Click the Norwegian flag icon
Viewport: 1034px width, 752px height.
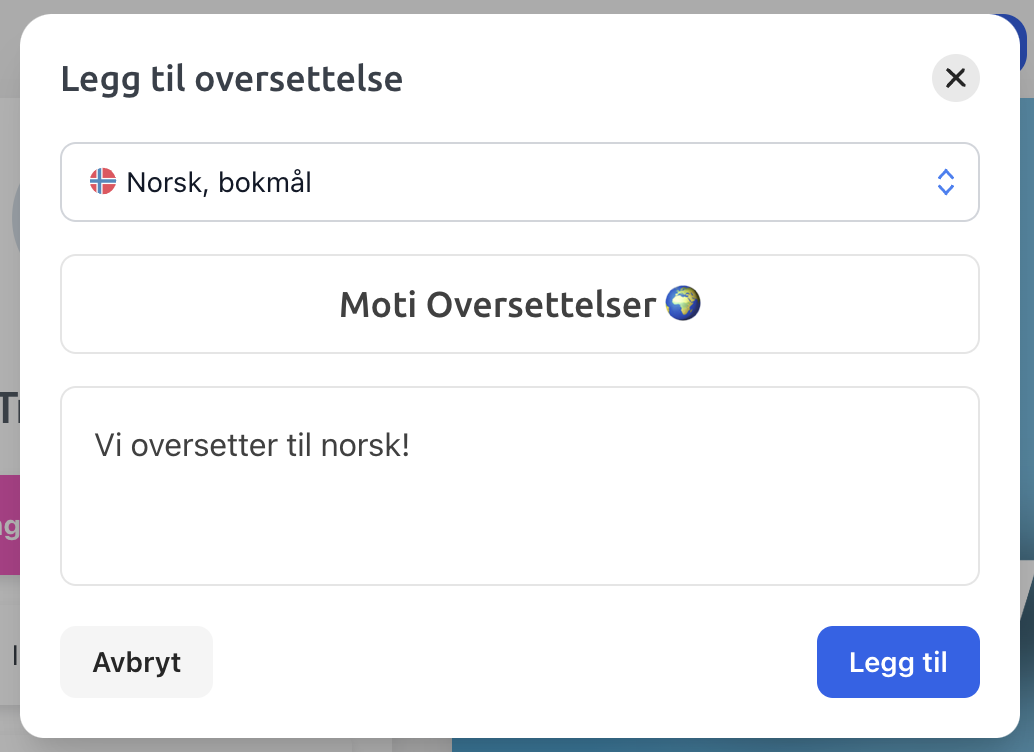103,181
